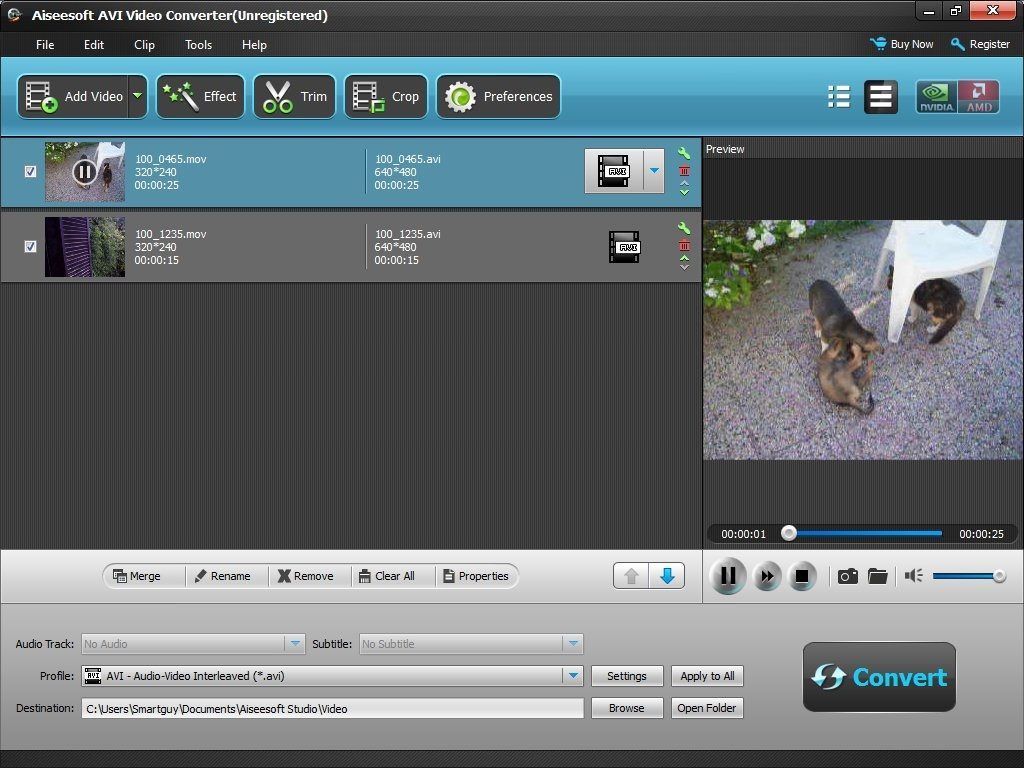Open the File menu

tap(45, 44)
